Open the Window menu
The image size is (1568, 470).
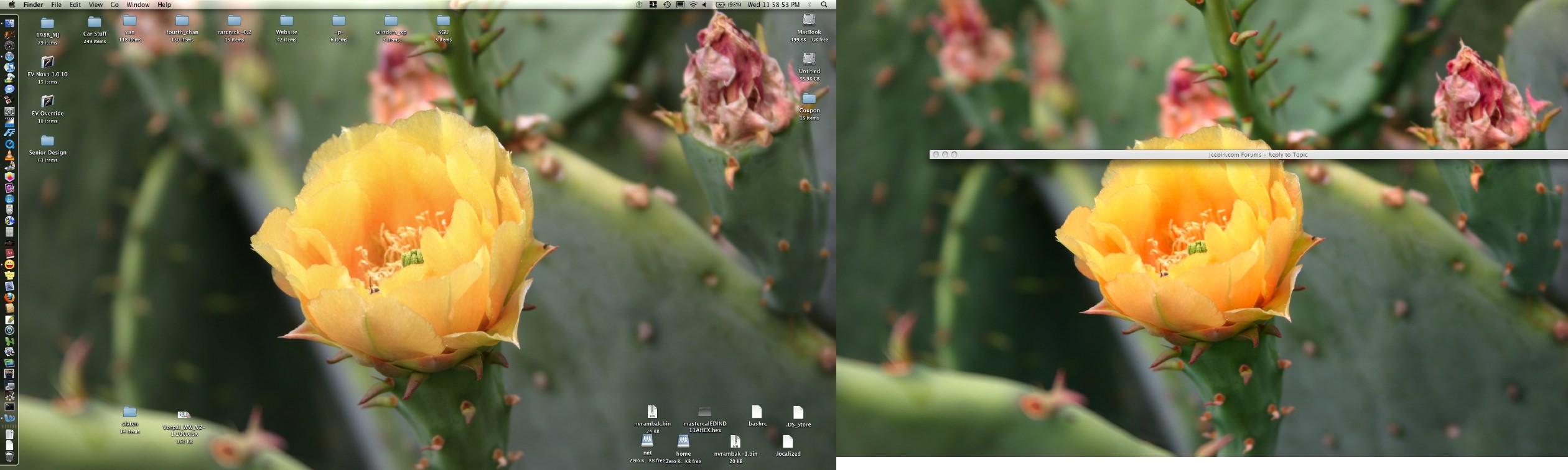[x=138, y=4]
